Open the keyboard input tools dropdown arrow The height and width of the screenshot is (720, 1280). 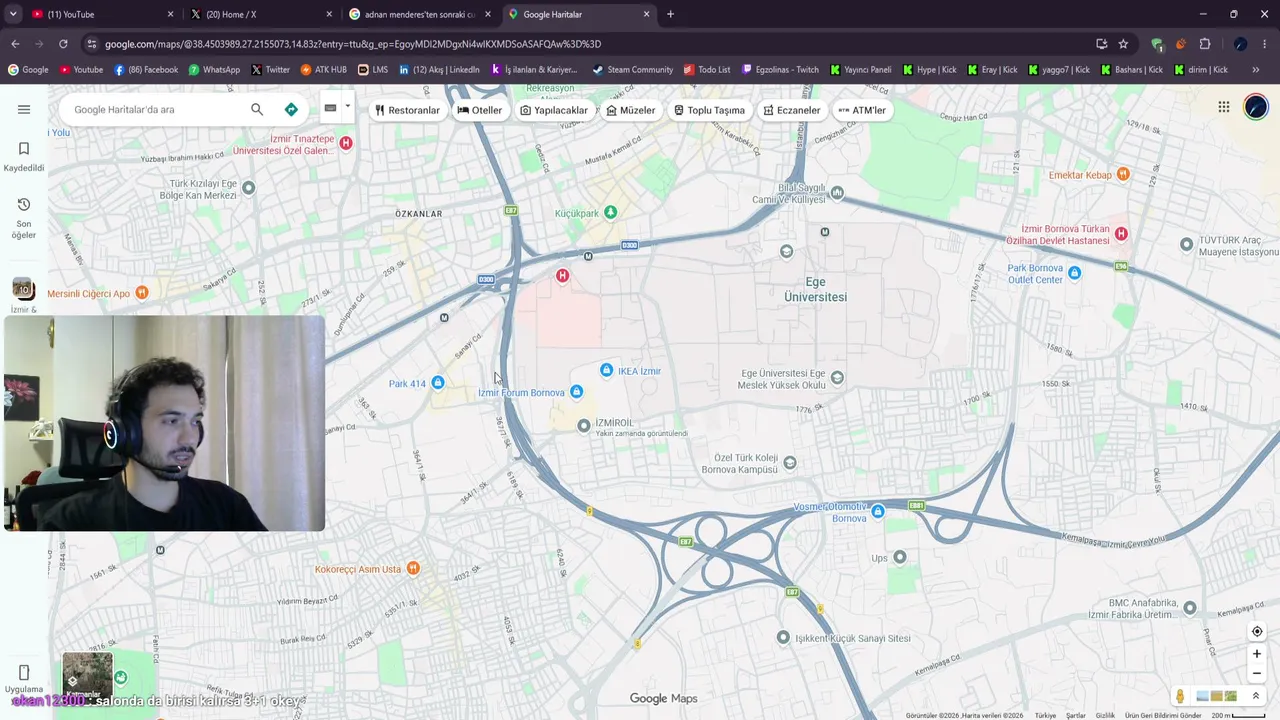pyautogui.click(x=347, y=107)
